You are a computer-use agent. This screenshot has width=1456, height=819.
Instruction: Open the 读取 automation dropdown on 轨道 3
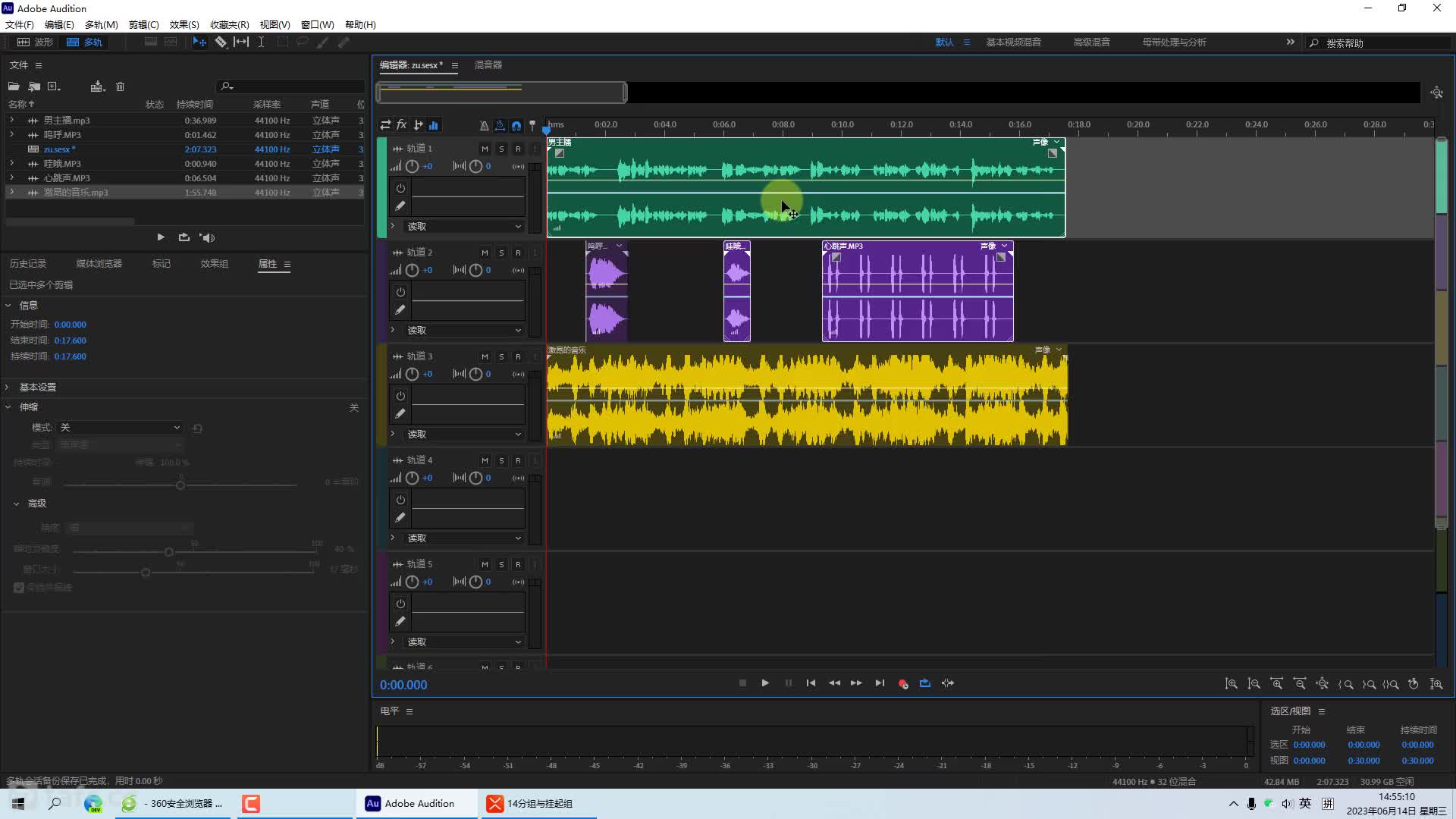tap(464, 434)
